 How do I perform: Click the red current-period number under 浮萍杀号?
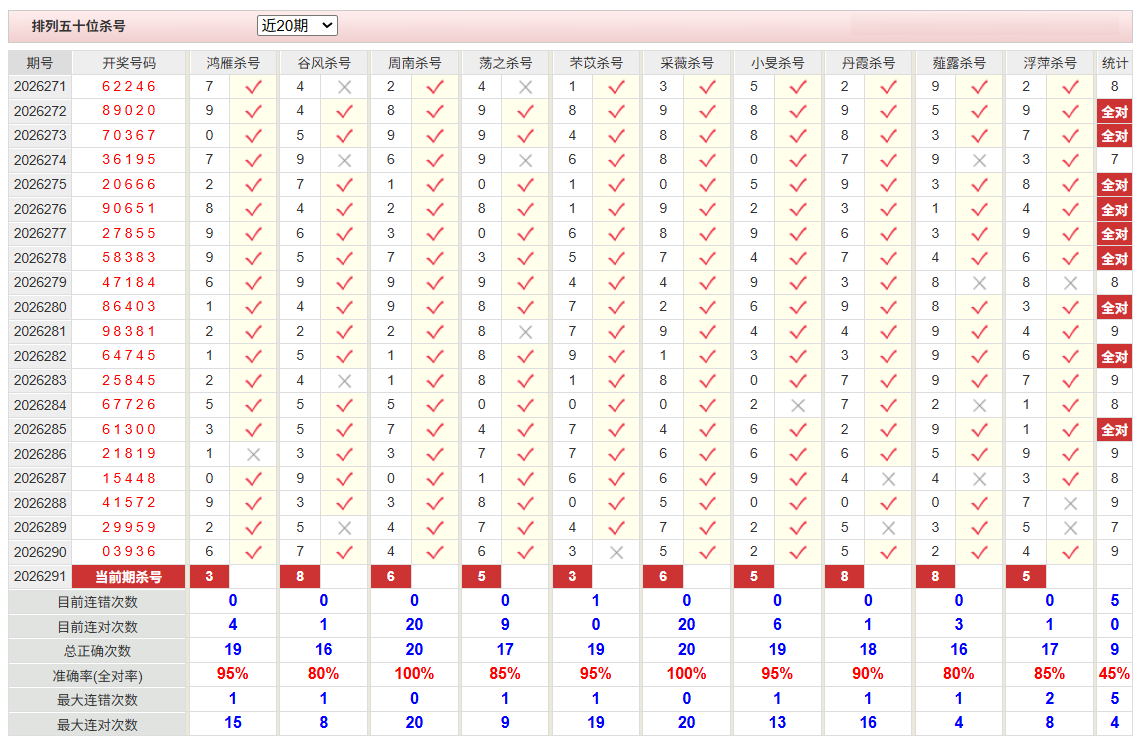click(x=1026, y=577)
